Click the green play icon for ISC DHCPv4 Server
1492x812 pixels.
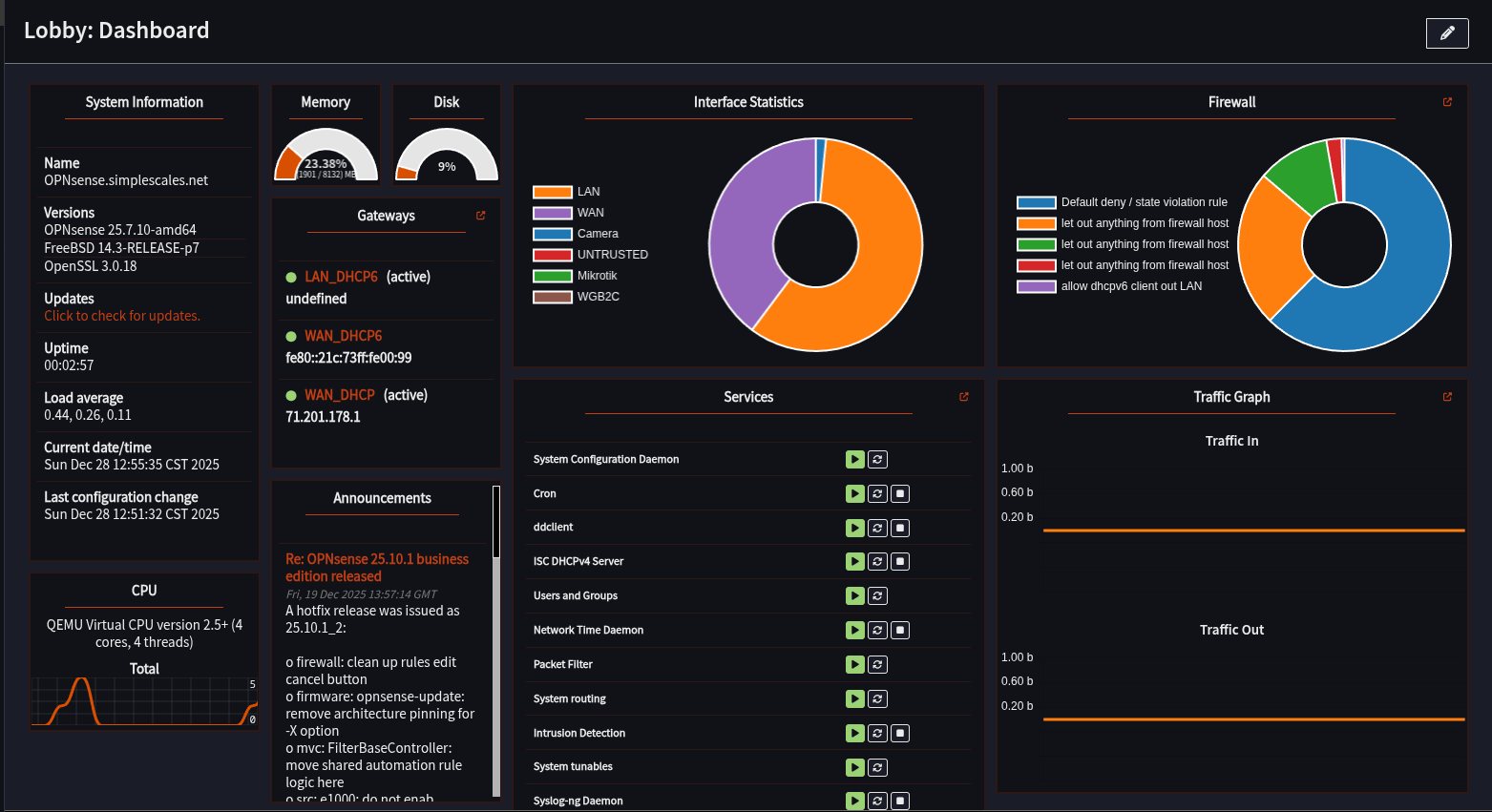tap(854, 562)
